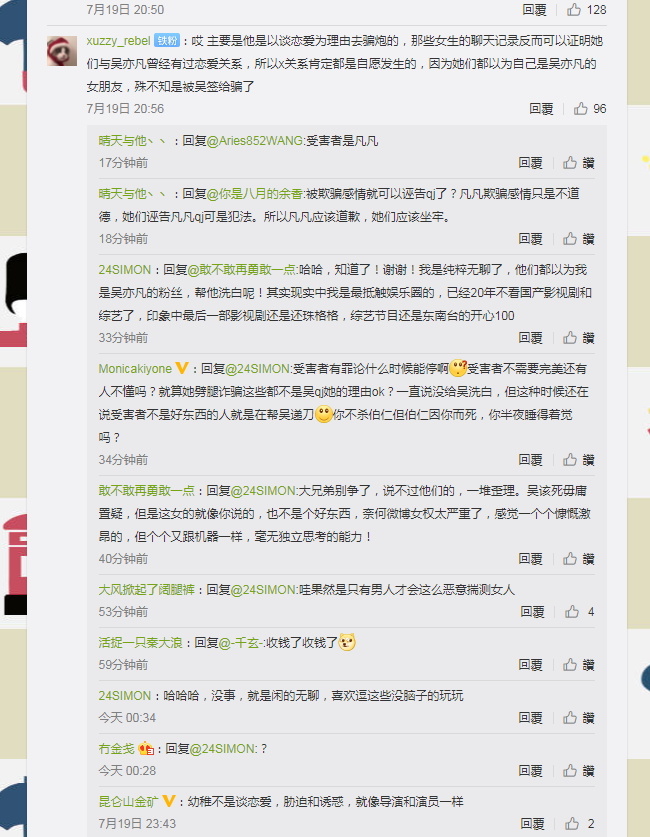Click the 铁粉 badge beside xuzzy_rebel

tap(167, 41)
